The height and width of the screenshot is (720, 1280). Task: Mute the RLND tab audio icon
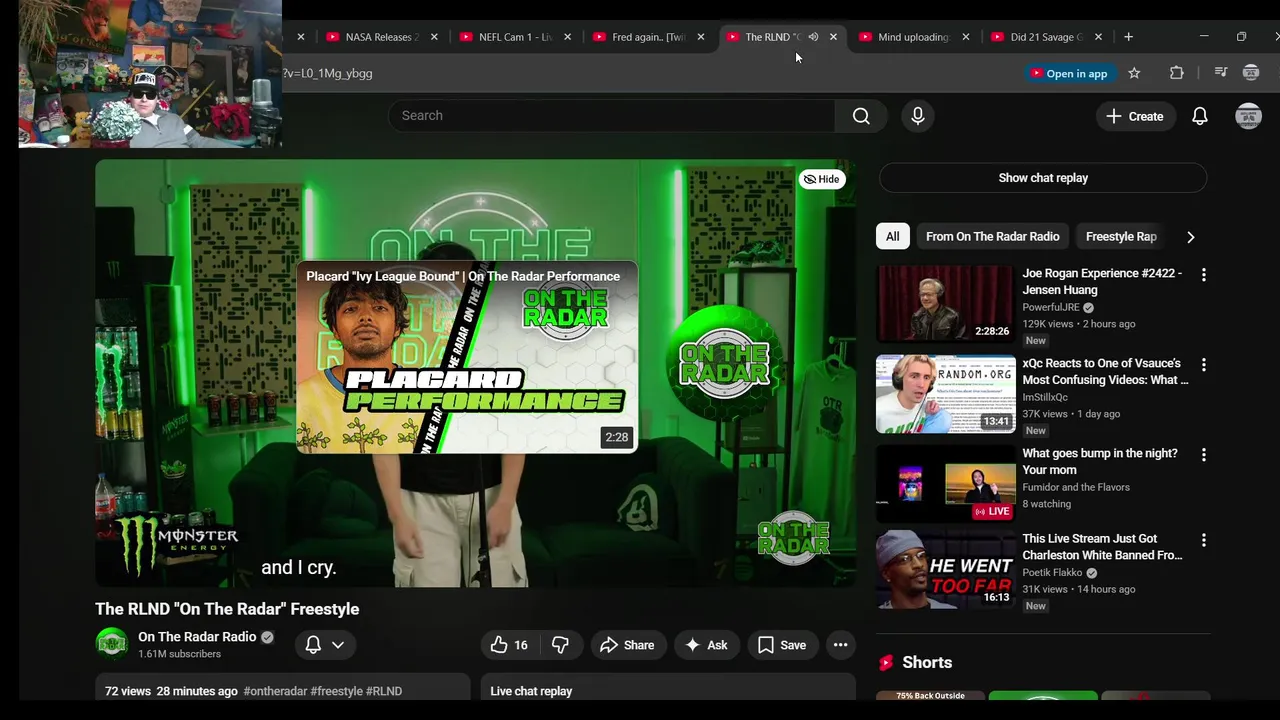click(813, 37)
